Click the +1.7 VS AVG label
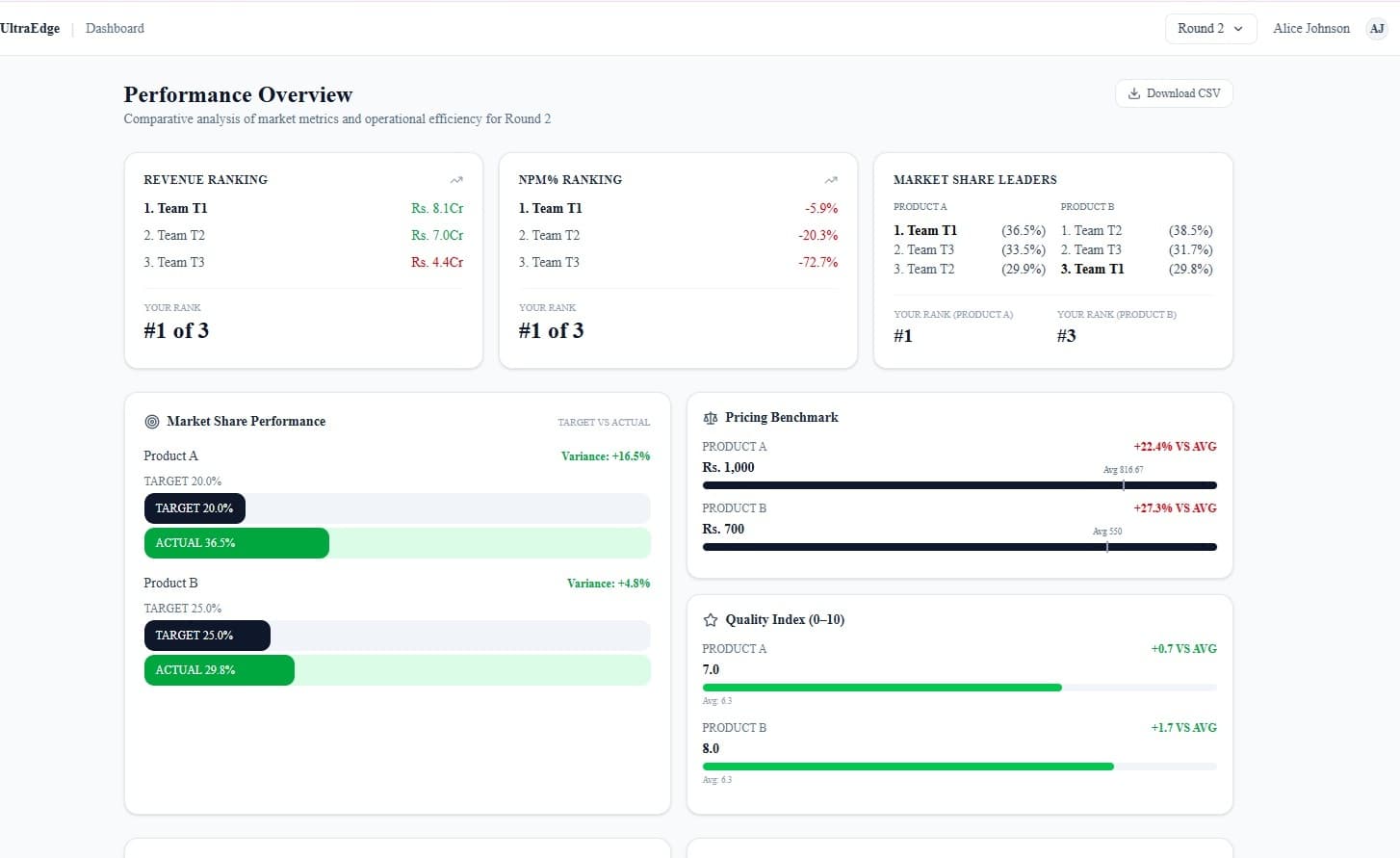Viewport: 1400px width, 858px height. click(1183, 728)
